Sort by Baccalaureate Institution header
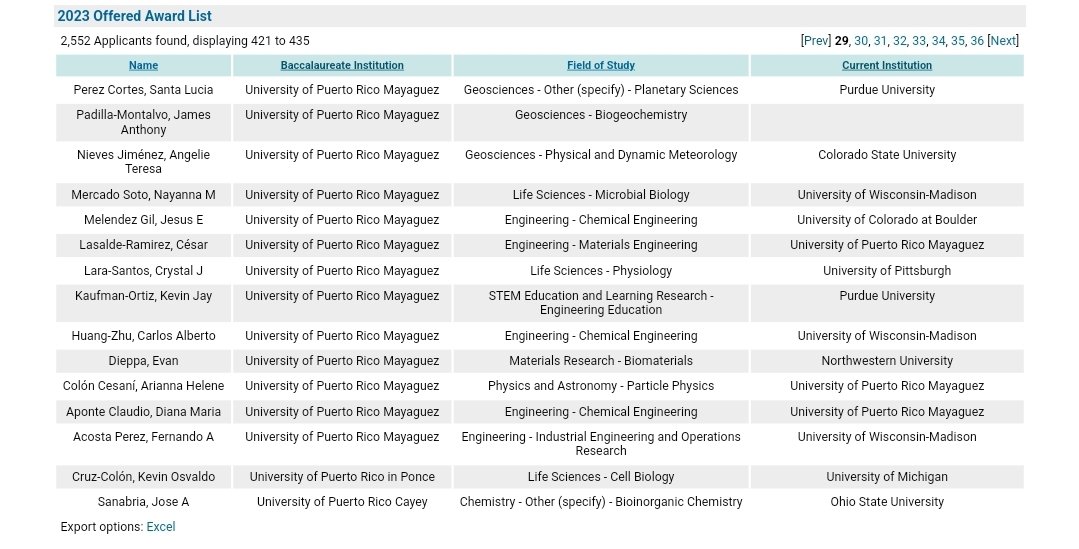This screenshot has height=549, width=1079. 342,65
